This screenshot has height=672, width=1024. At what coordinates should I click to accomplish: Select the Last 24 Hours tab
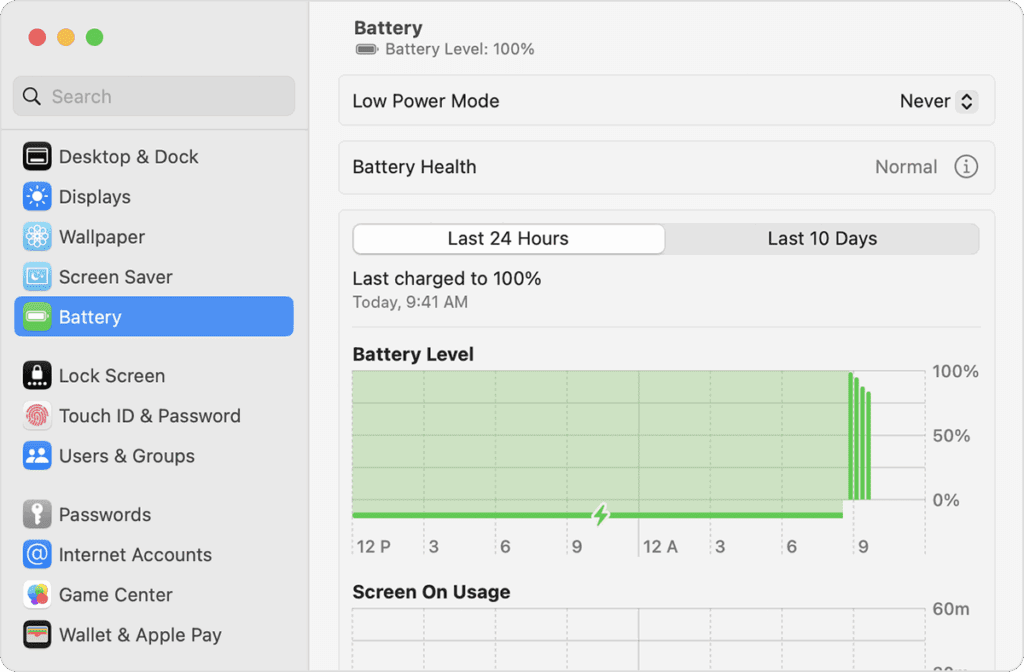[x=508, y=238]
